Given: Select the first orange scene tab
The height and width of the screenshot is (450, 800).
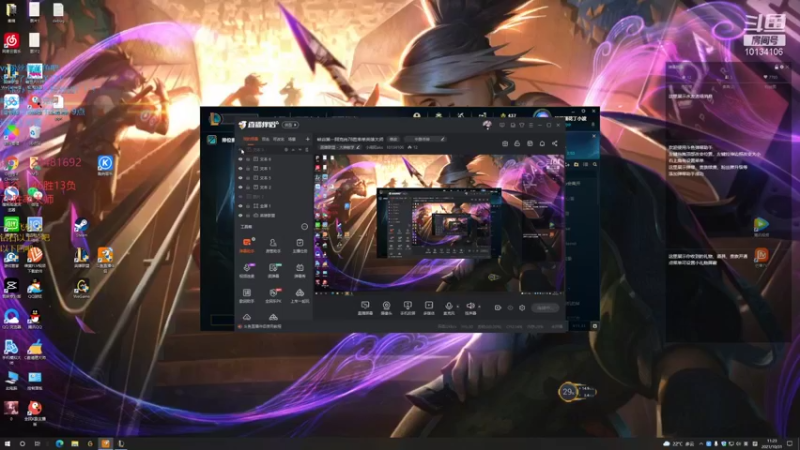Looking at the screenshot, I should 250,139.
